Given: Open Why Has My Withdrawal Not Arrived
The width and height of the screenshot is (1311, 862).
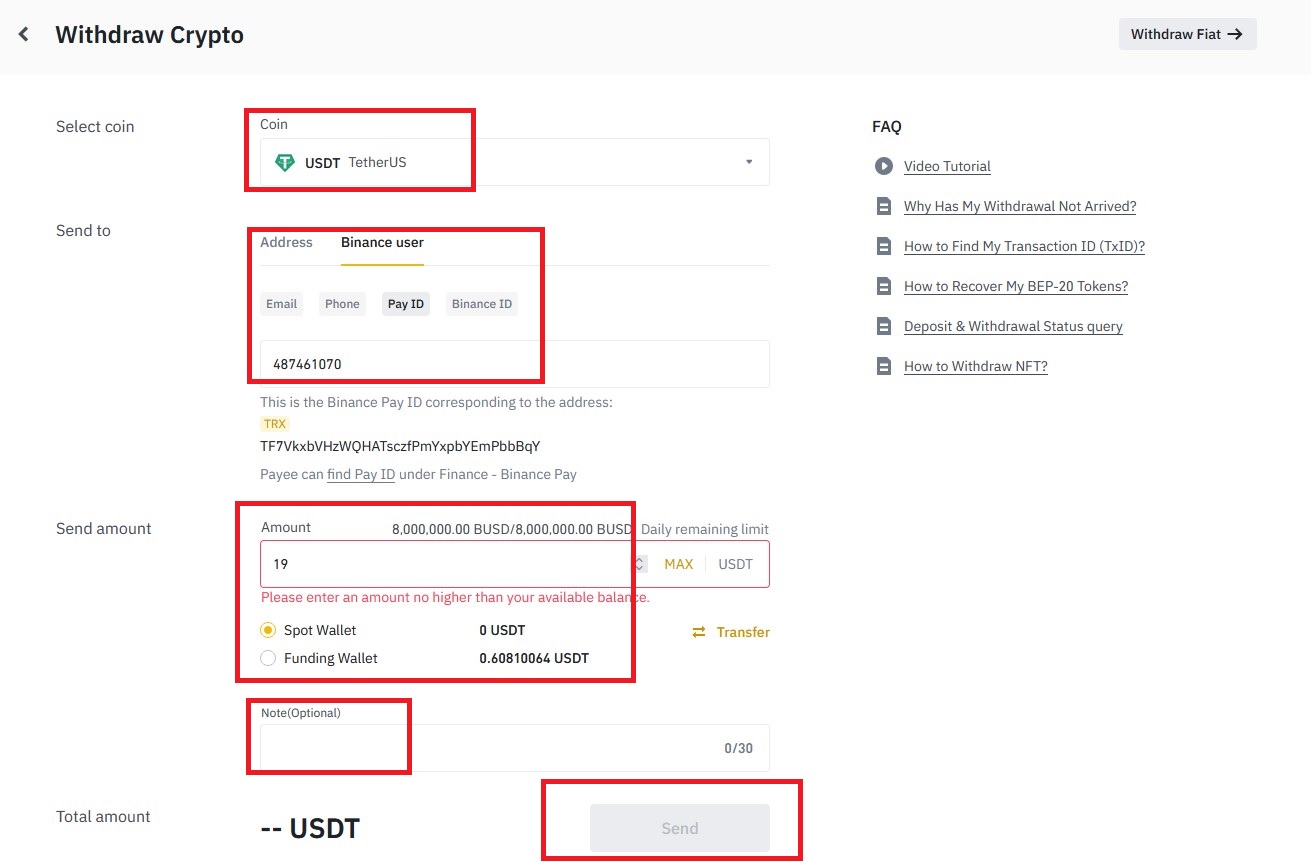Looking at the screenshot, I should [1020, 206].
